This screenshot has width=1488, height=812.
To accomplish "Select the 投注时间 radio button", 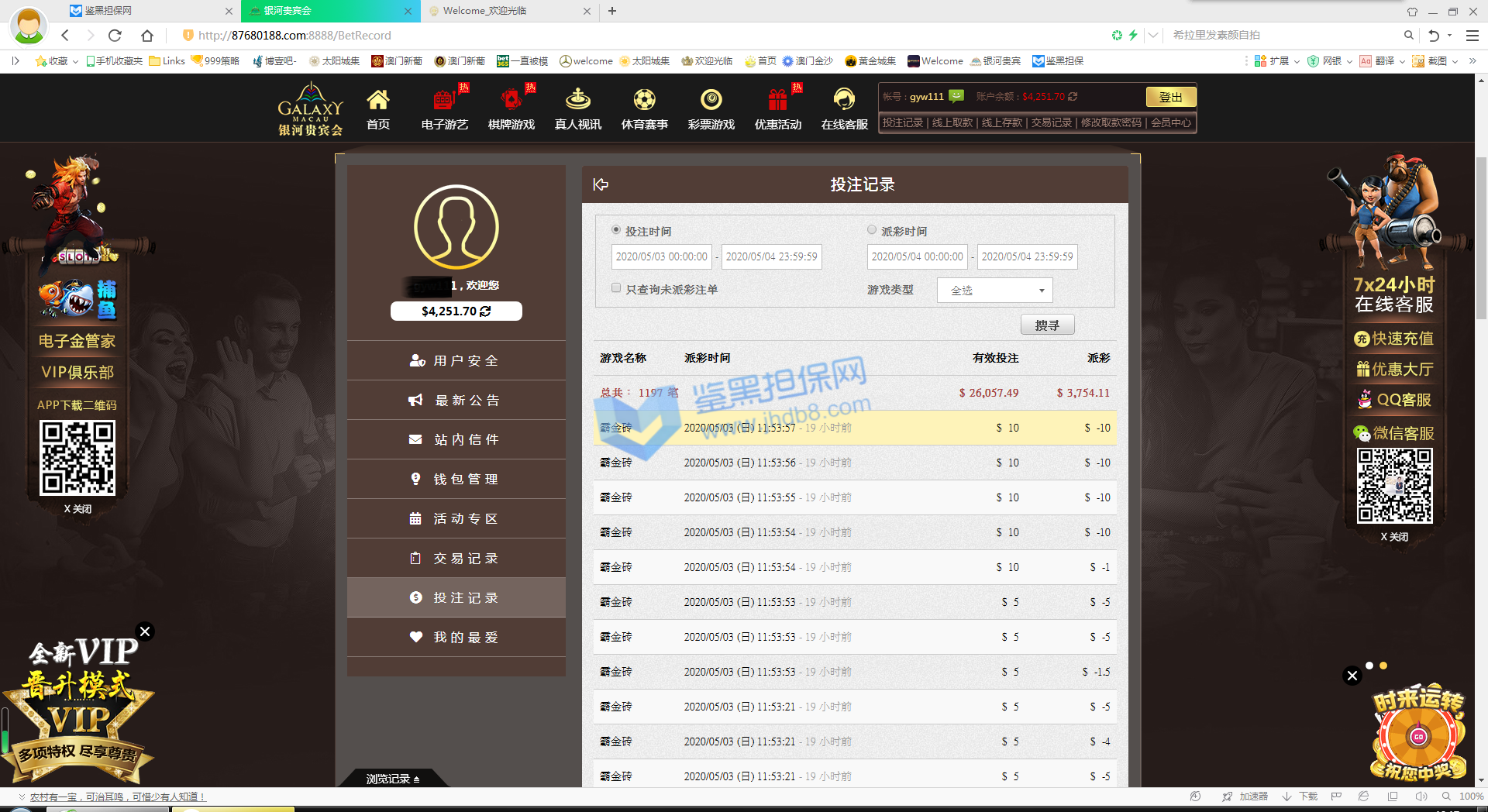I will click(616, 230).
